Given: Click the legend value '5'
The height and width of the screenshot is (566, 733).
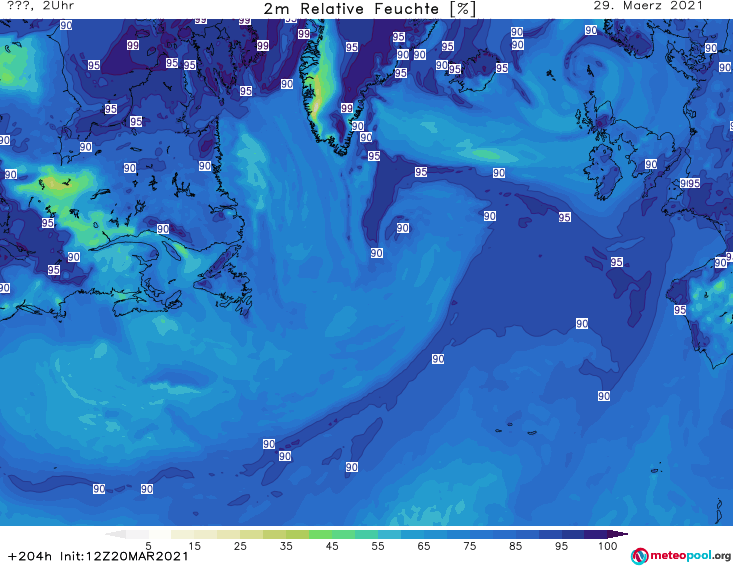Looking at the screenshot, I should (148, 546).
